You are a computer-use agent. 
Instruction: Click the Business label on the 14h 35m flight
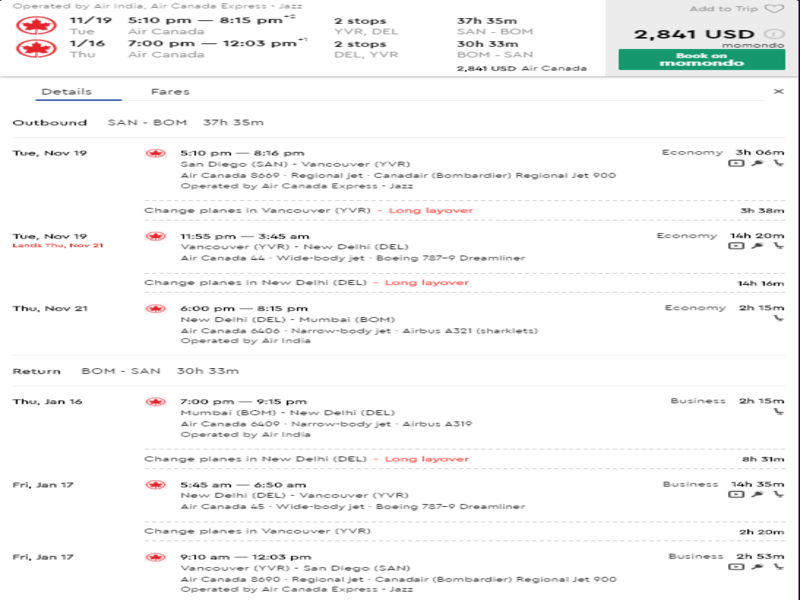[x=690, y=484]
